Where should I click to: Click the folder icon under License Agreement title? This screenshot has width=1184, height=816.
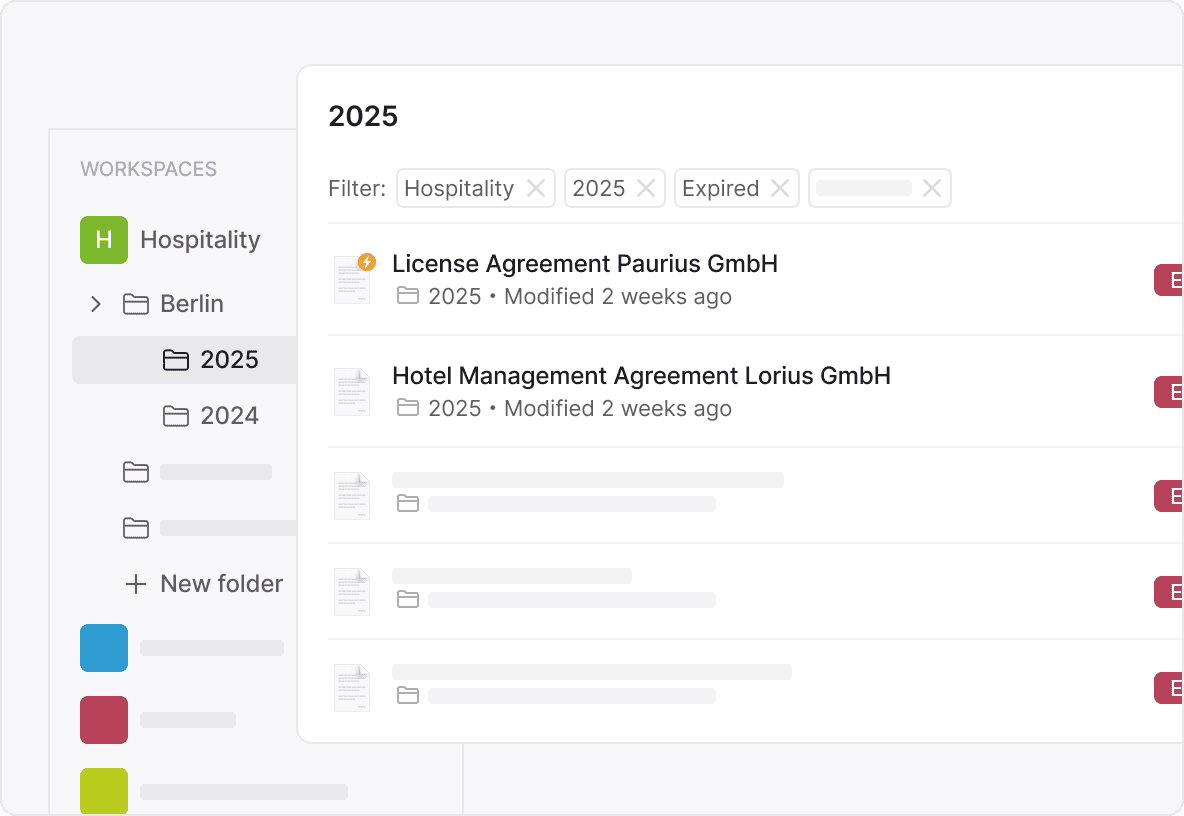pos(408,296)
